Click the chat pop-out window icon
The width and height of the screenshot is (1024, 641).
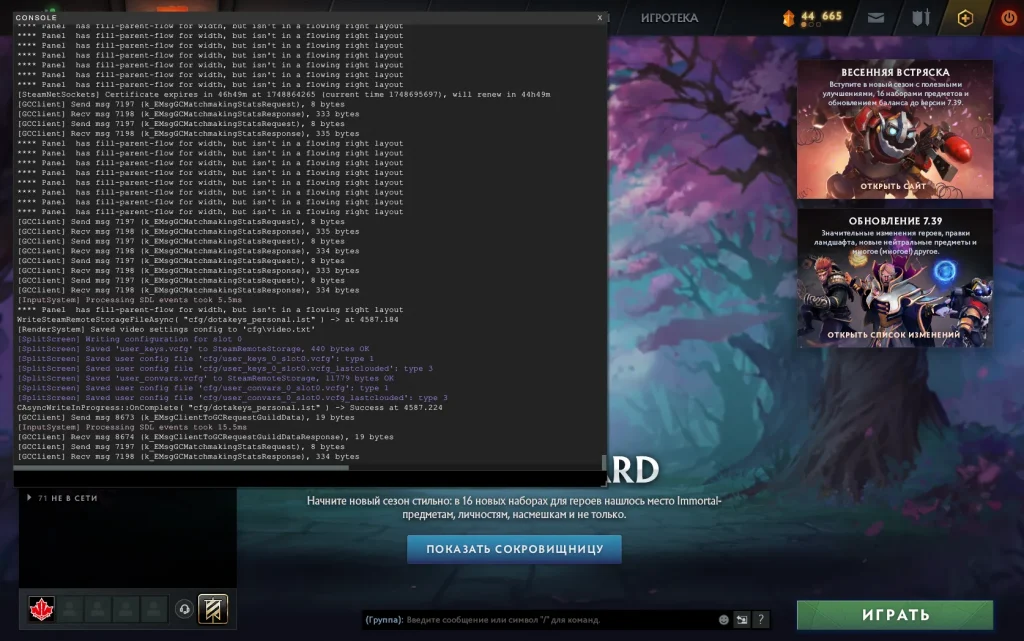click(x=742, y=619)
